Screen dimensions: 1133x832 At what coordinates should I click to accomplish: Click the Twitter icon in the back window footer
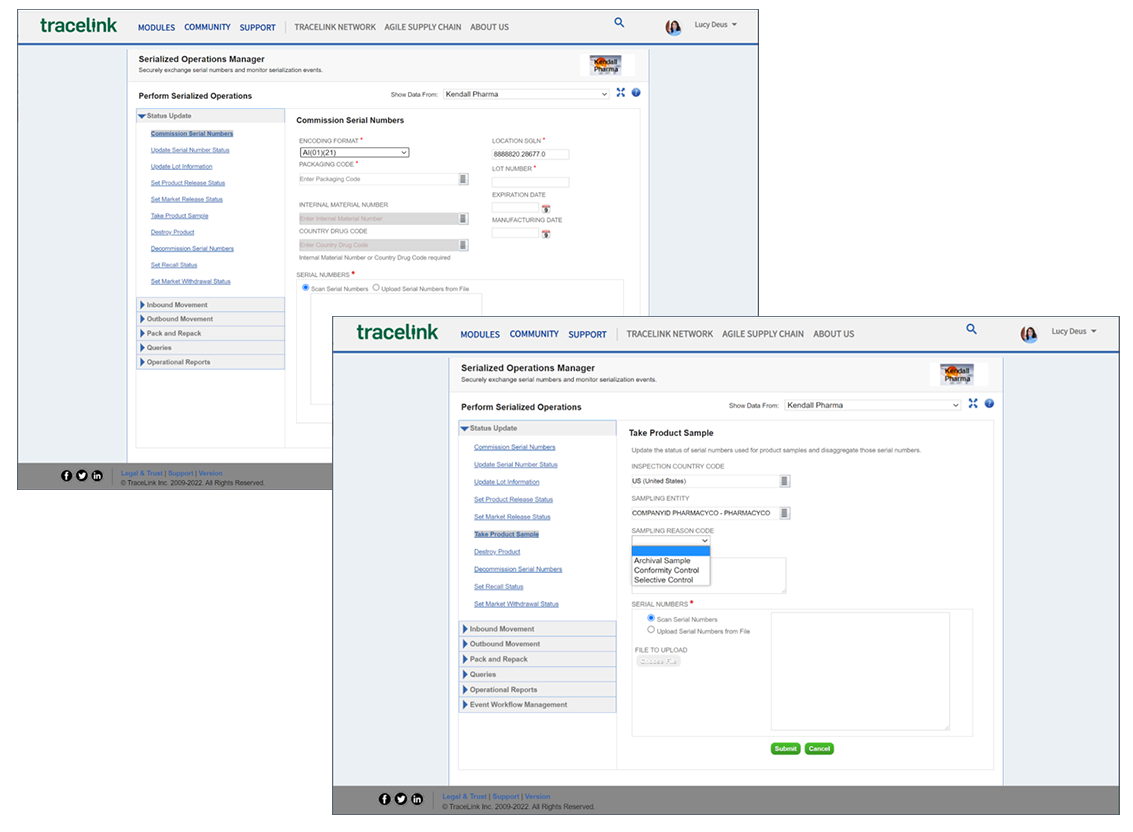[82, 476]
